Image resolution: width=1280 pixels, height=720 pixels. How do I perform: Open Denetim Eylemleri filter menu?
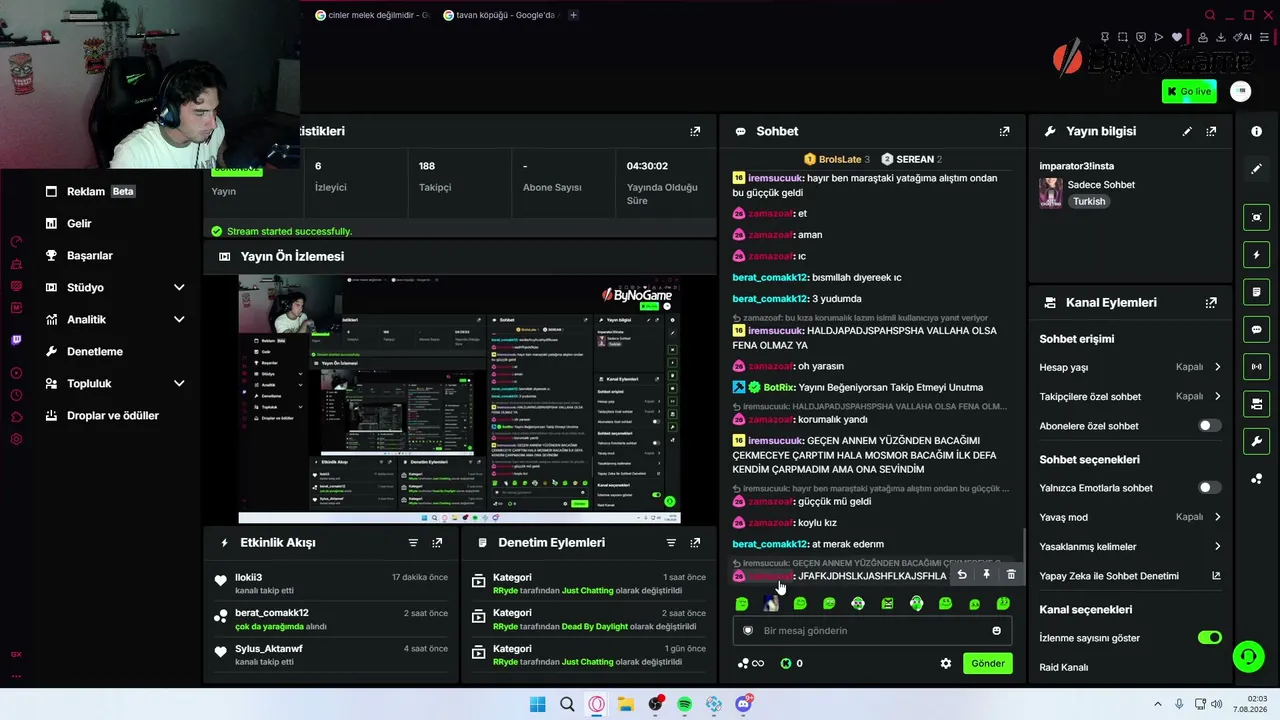[671, 542]
